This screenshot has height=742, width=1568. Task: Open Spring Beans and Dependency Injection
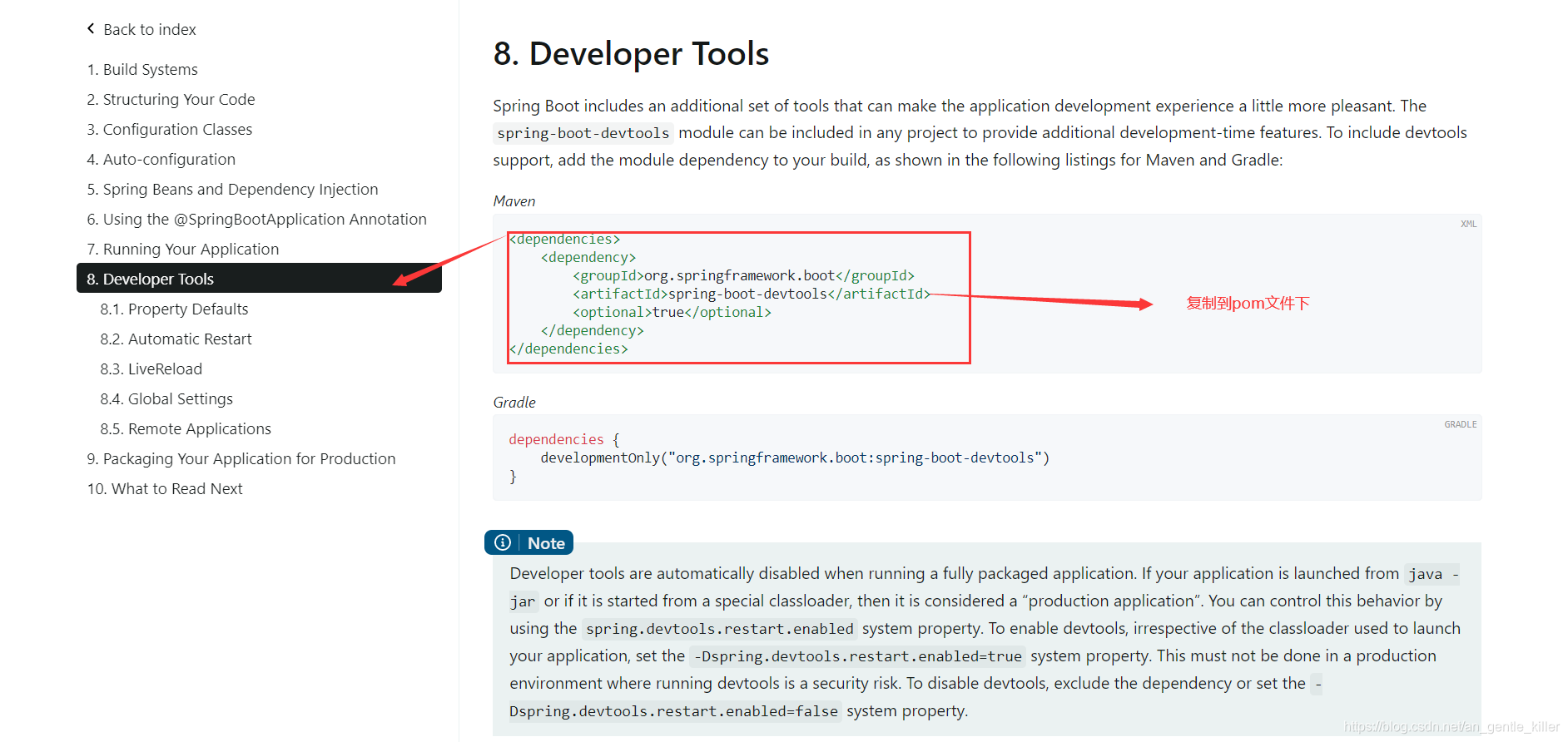pyautogui.click(x=232, y=189)
